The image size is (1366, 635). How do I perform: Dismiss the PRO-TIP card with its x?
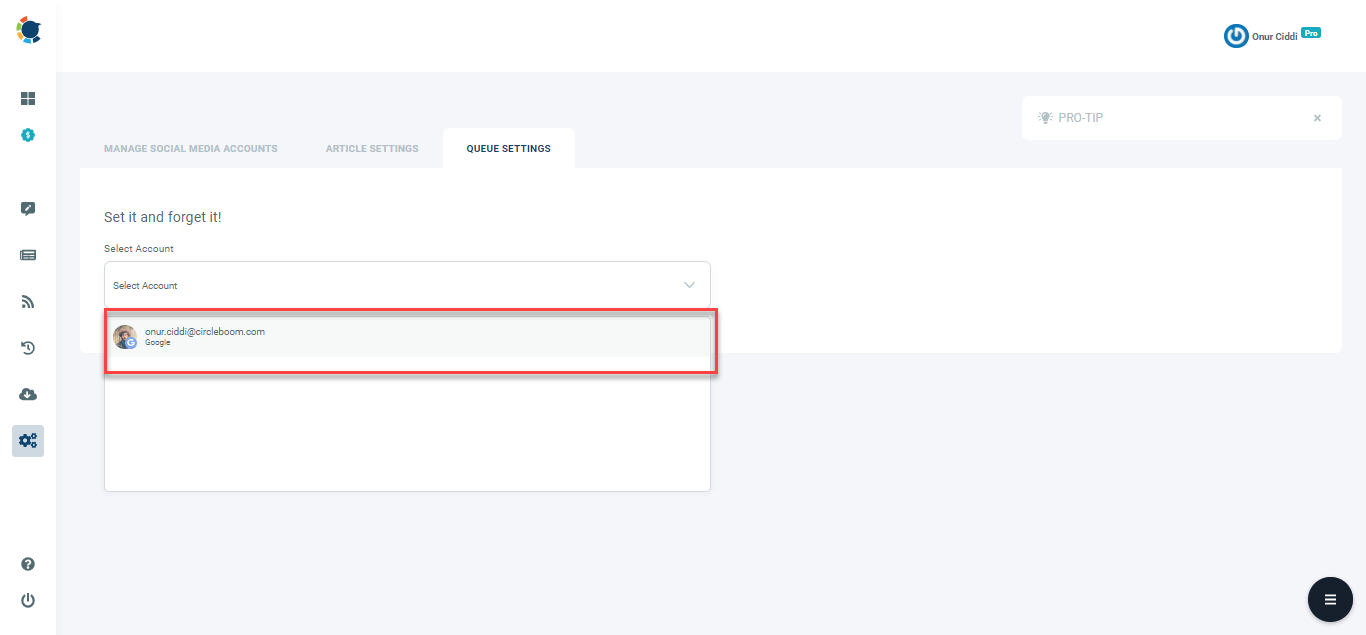1317,117
